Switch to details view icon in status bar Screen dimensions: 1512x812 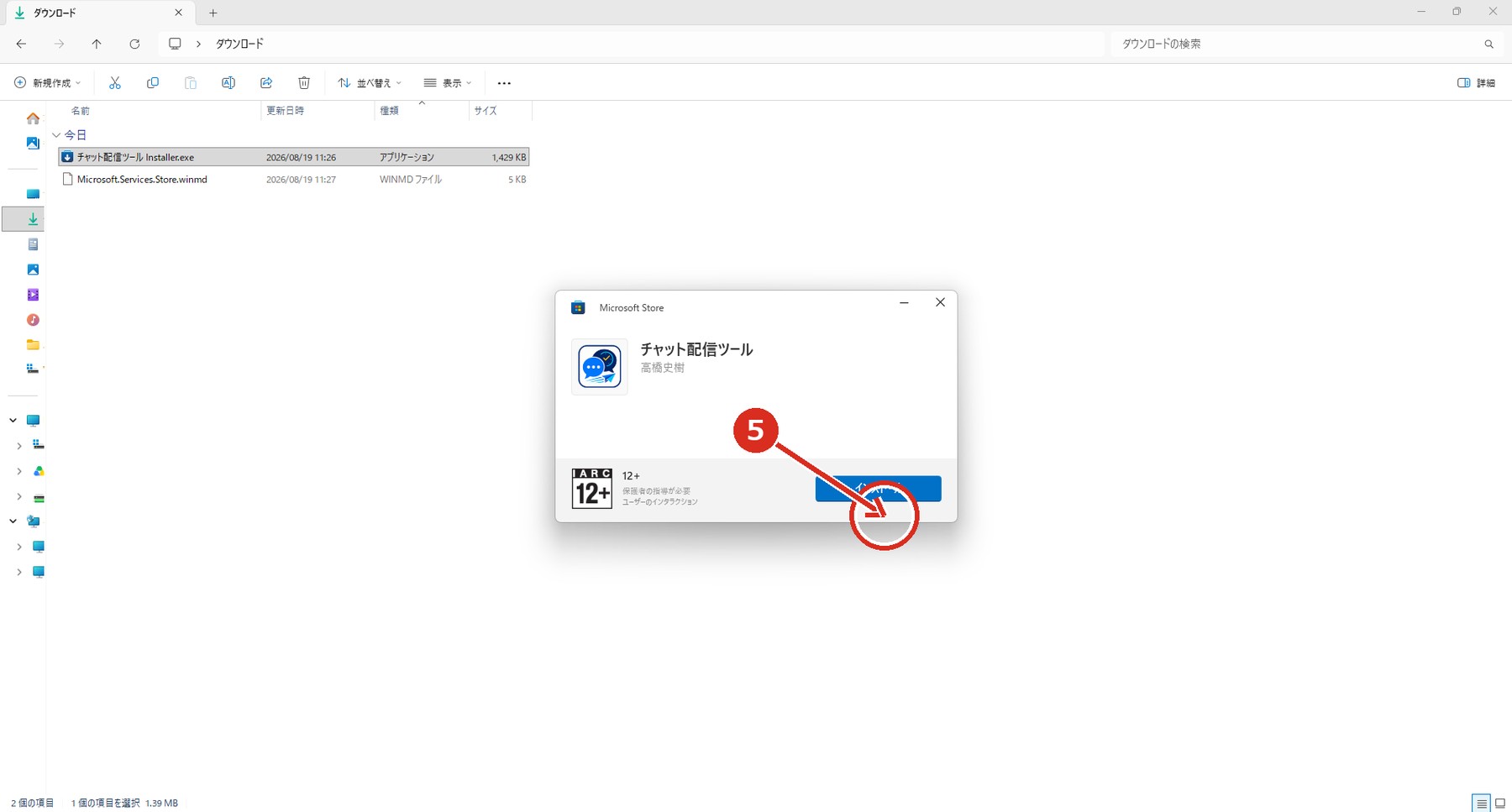[x=1482, y=804]
